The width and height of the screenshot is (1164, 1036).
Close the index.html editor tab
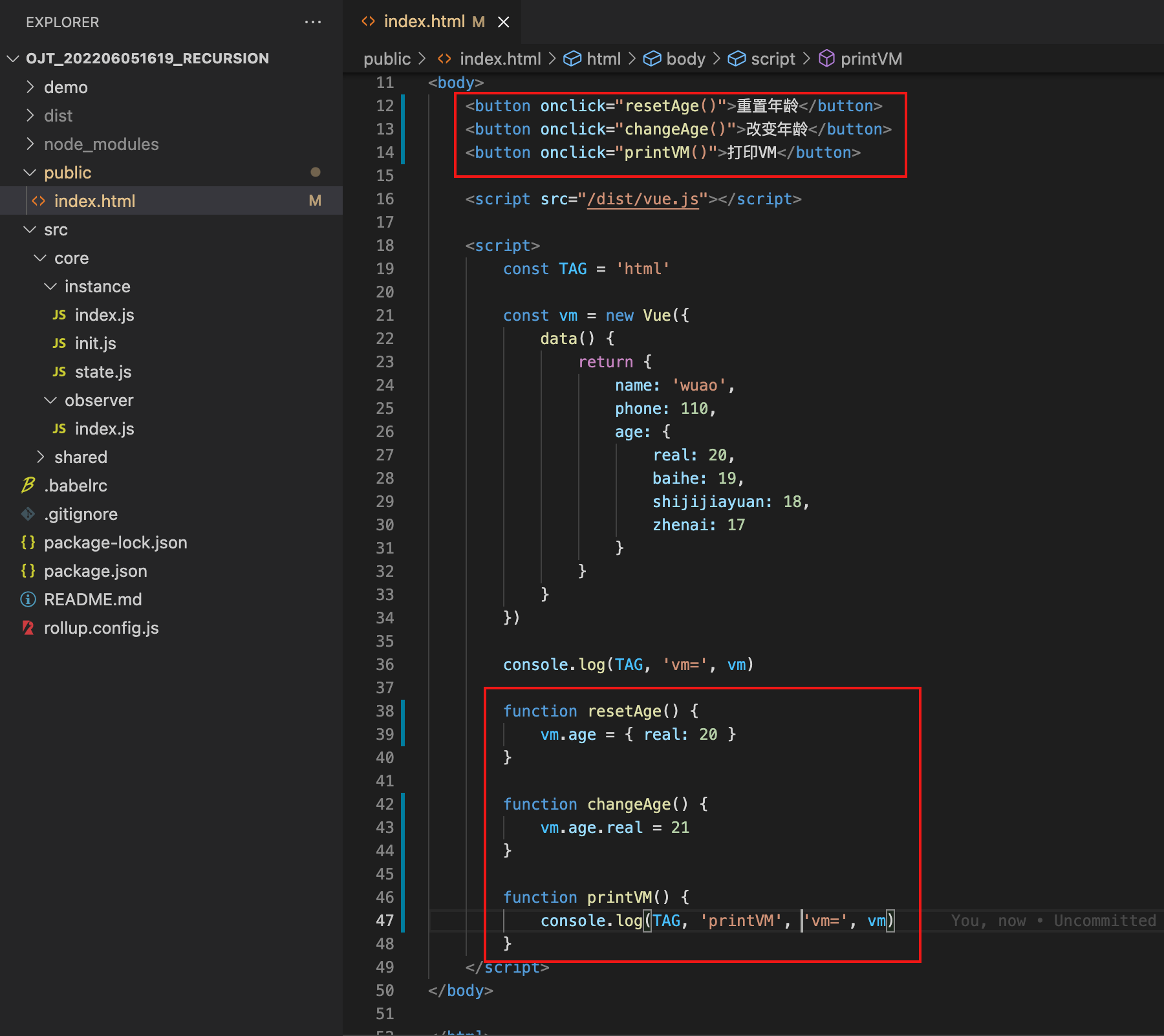click(x=504, y=22)
